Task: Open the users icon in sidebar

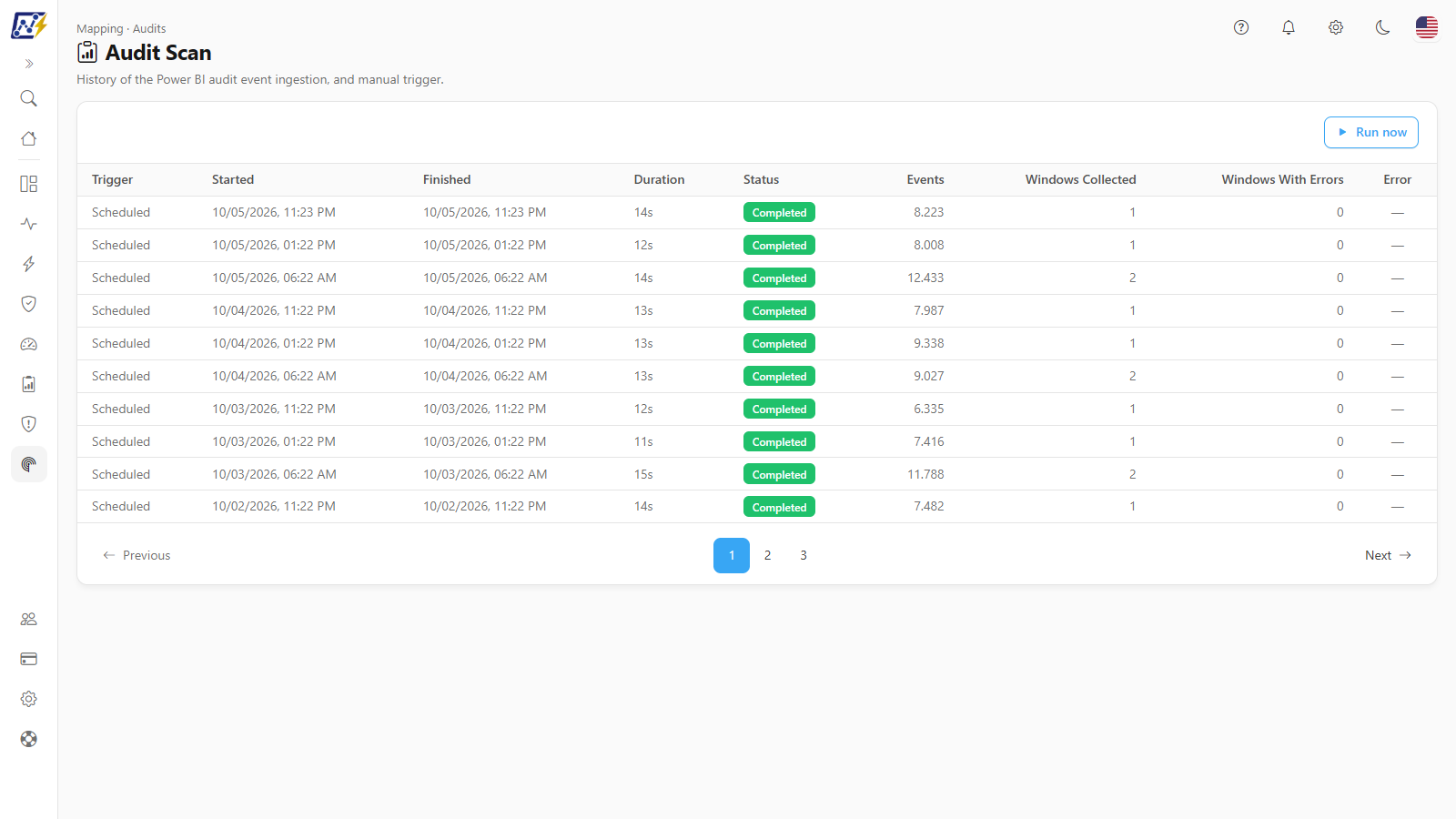Action: tap(29, 619)
